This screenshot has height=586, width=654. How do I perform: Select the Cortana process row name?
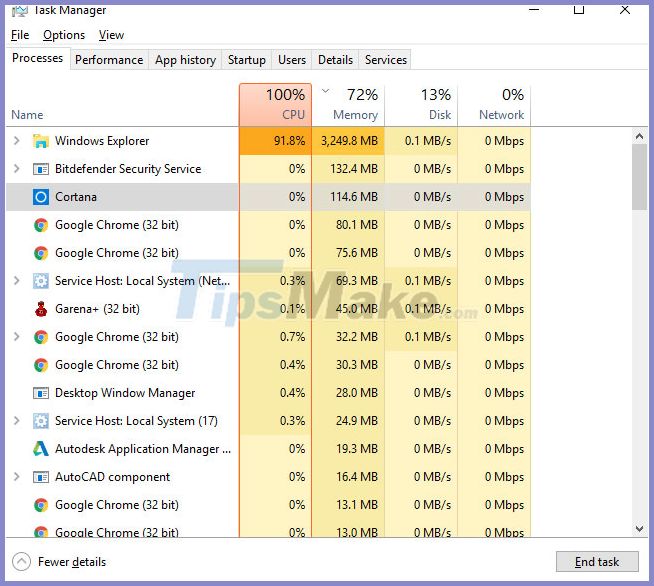(76, 197)
